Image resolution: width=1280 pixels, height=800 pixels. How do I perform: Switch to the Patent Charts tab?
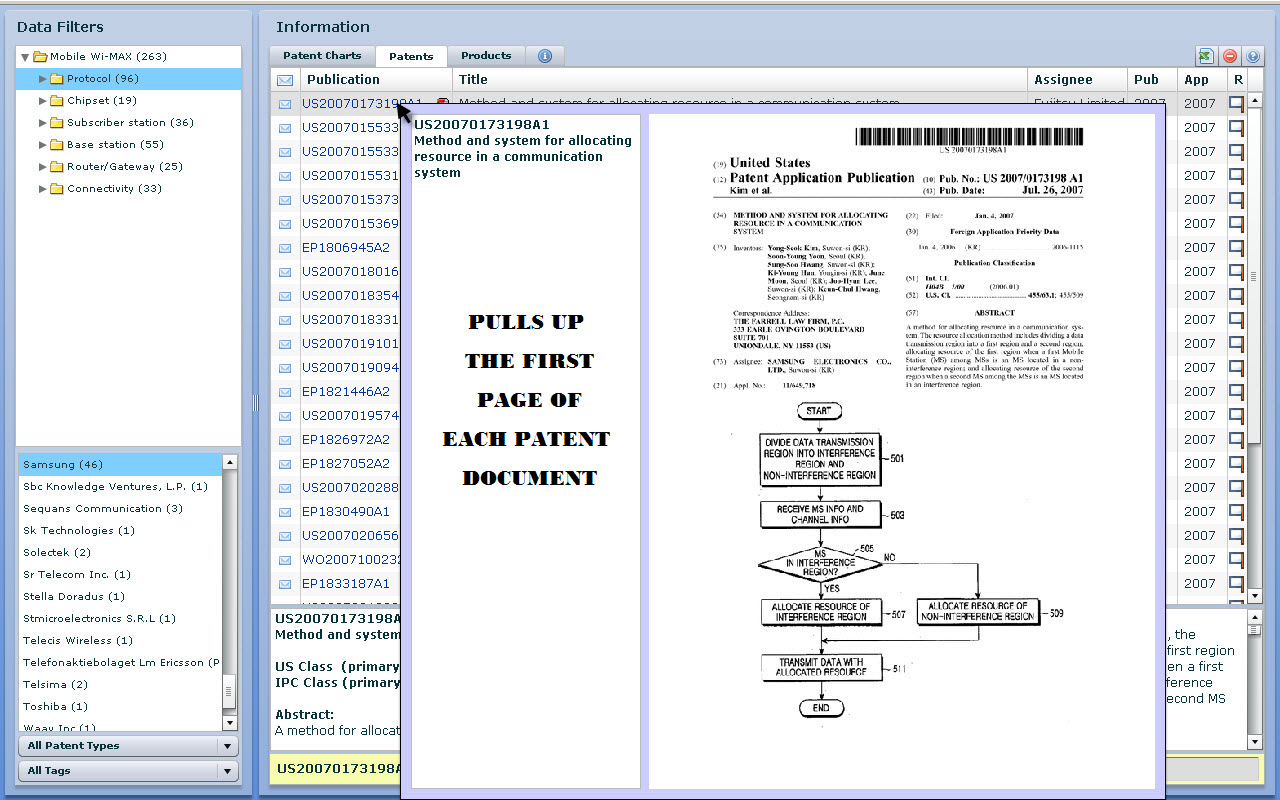click(x=322, y=56)
